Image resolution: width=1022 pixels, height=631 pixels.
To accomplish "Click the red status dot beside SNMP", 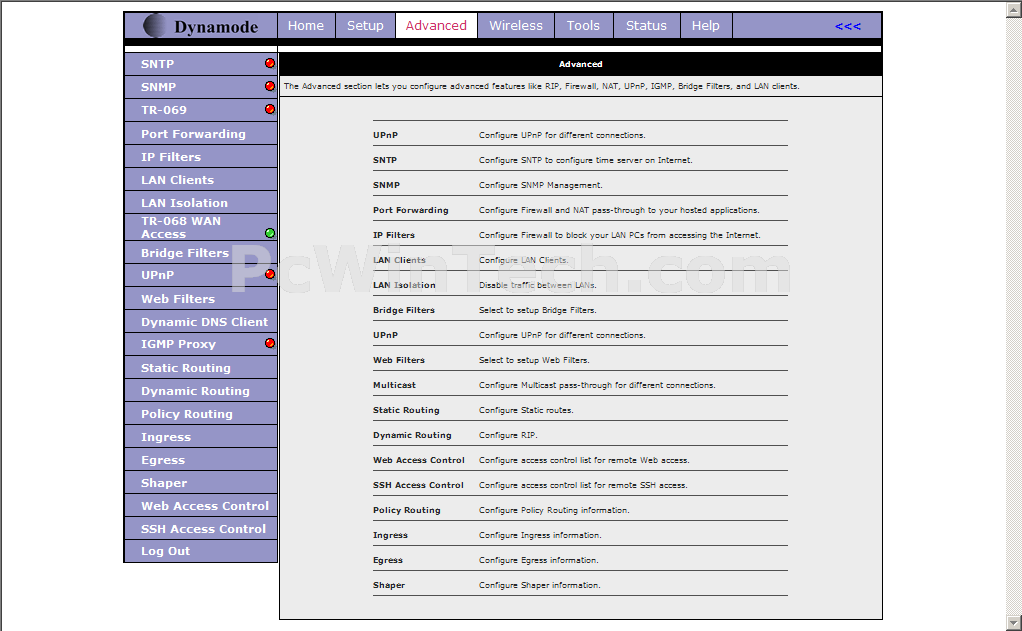I will click(x=270, y=86).
